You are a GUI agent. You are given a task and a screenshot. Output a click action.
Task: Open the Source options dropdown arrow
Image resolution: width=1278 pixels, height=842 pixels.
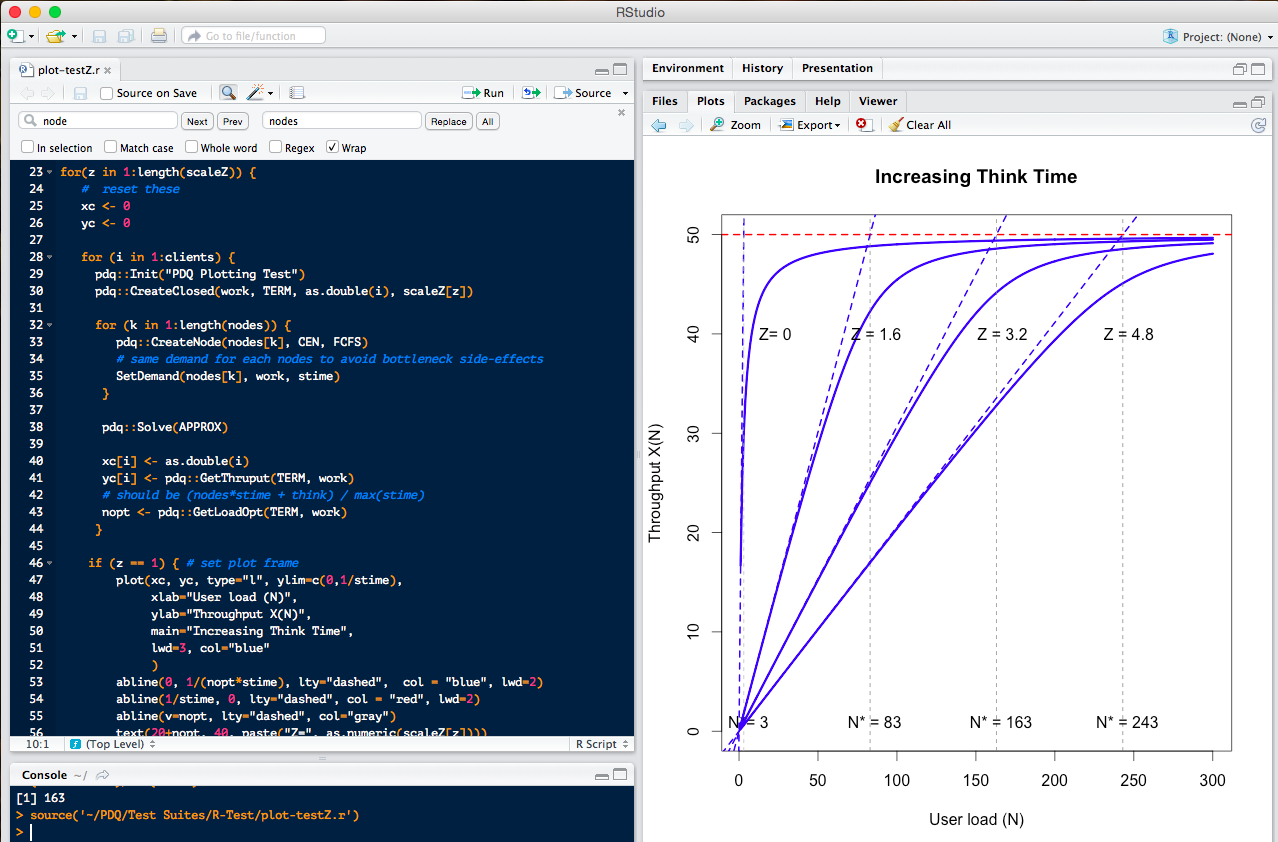[626, 93]
